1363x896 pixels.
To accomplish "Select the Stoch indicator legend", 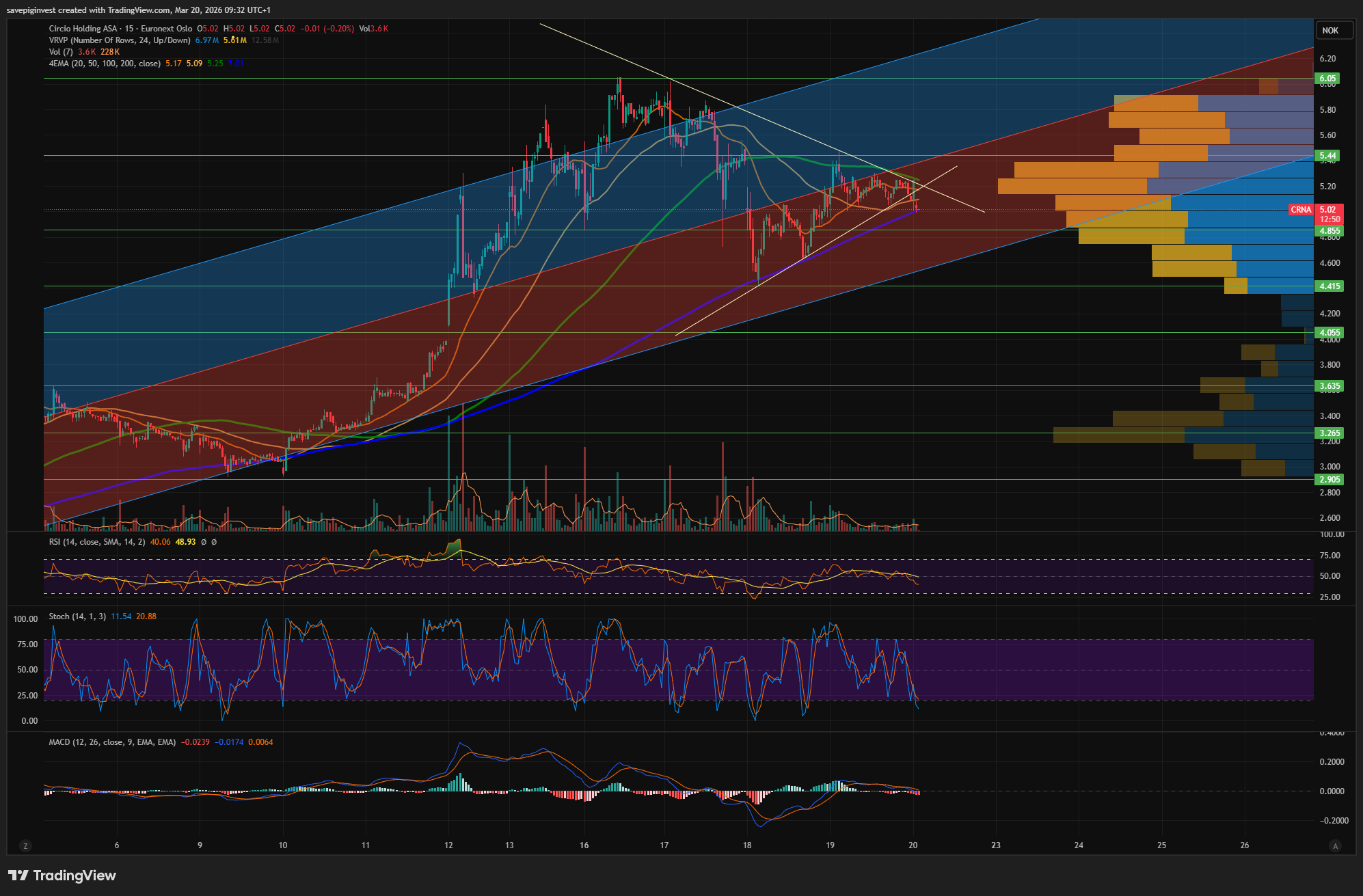I will [77, 616].
